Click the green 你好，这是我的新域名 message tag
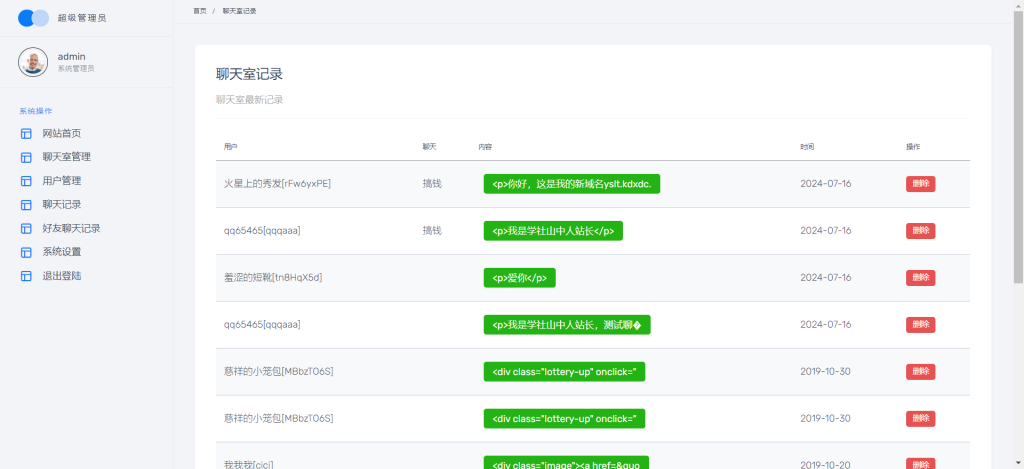 [571, 184]
